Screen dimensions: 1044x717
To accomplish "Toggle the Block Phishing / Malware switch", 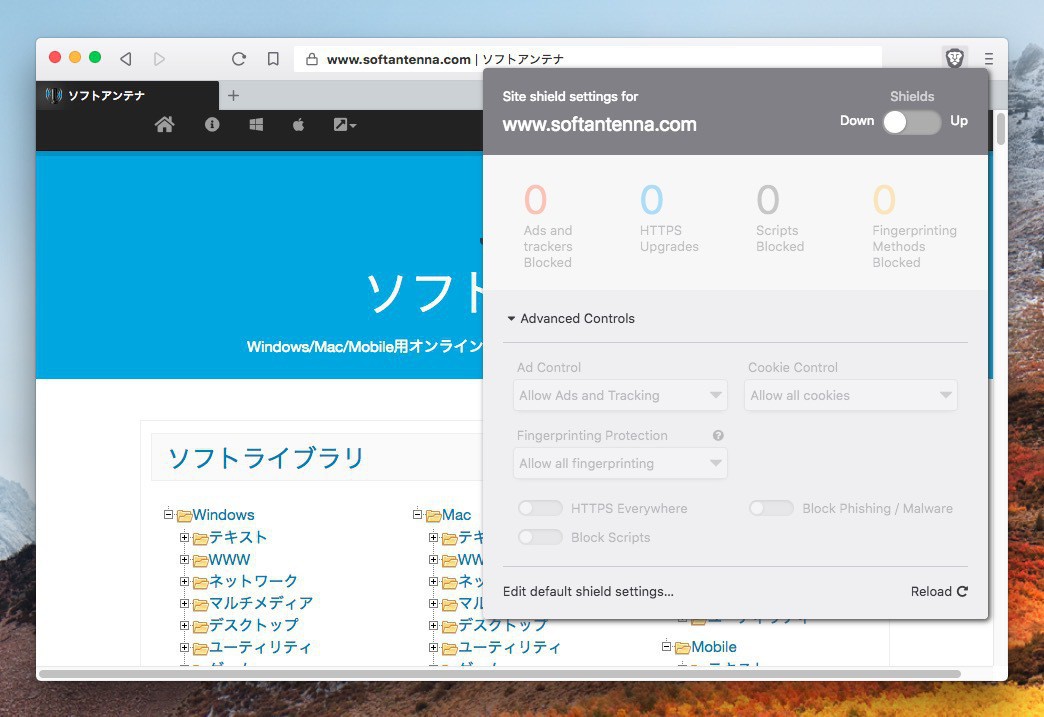I will pos(771,509).
